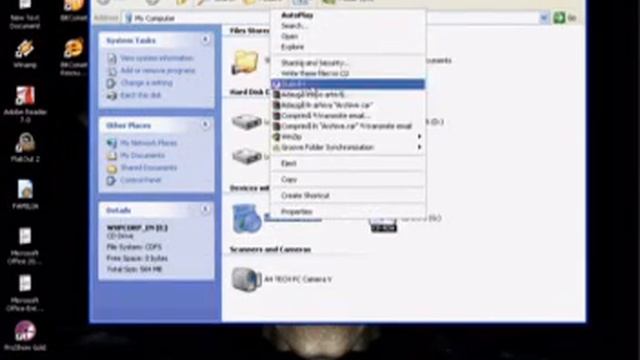Click View system information link
Screen dimensions: 640x360
[156, 58]
